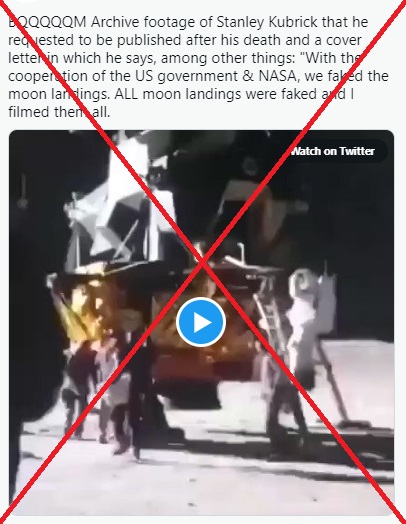This screenshot has width=406, height=524.
Task: Click the dark sky area of video
Action: 354,234
